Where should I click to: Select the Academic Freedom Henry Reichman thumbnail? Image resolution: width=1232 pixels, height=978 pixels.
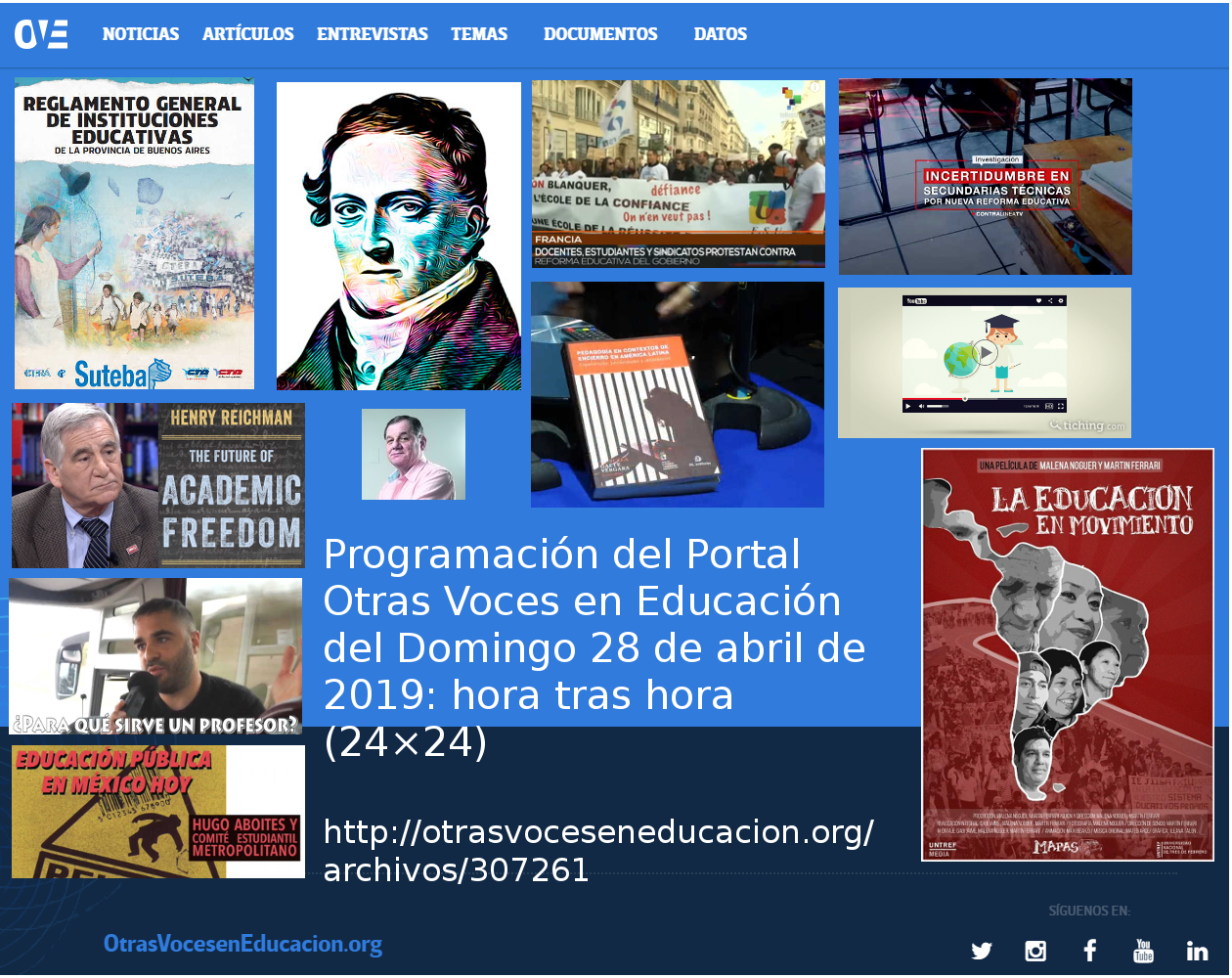tap(158, 485)
